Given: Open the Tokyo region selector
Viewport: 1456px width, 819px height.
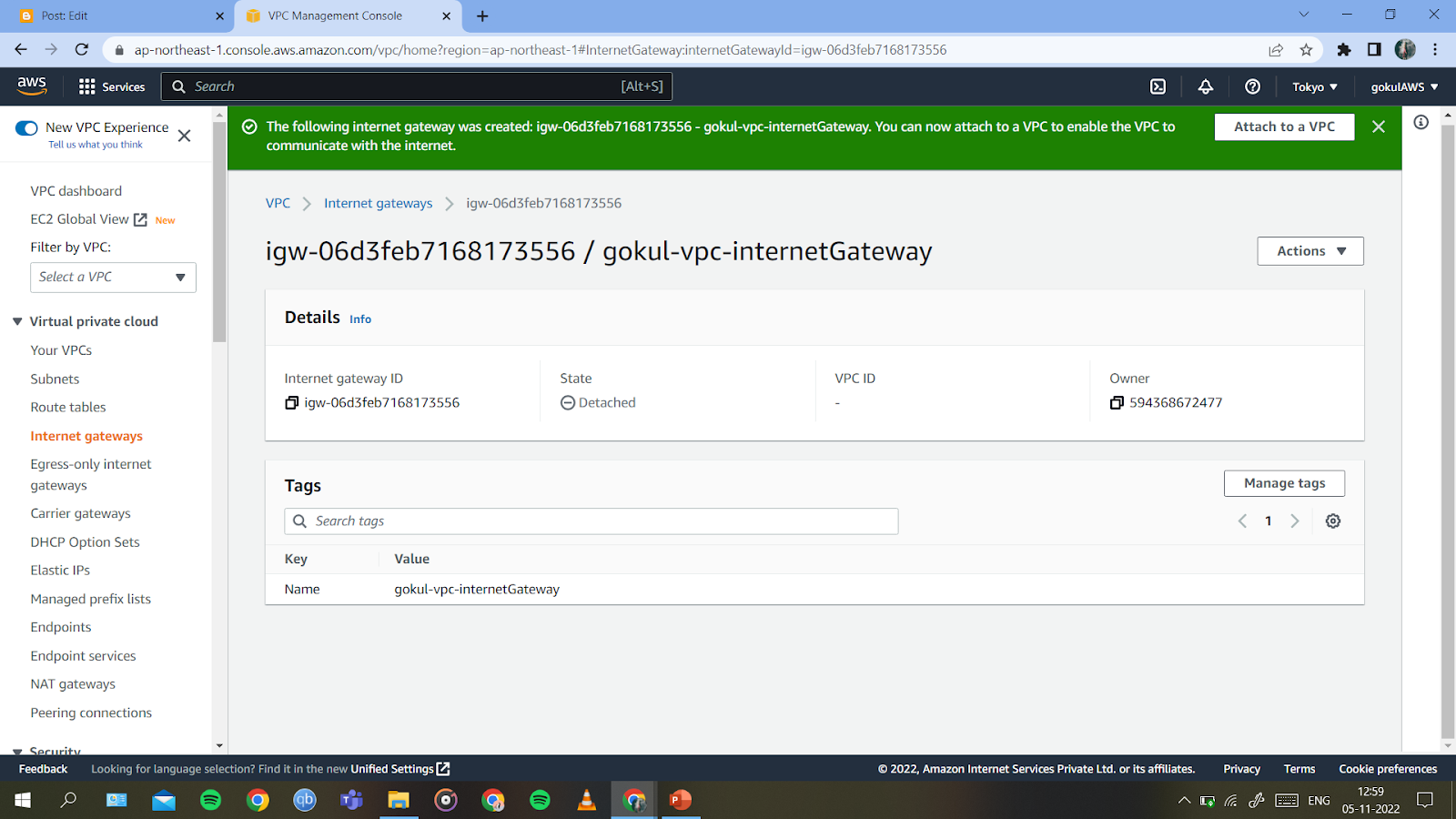Looking at the screenshot, I should [1314, 86].
